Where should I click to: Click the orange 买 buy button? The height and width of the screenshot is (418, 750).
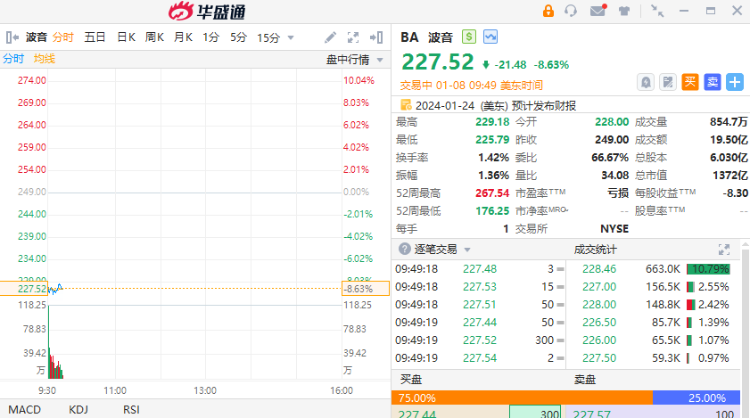coord(690,82)
